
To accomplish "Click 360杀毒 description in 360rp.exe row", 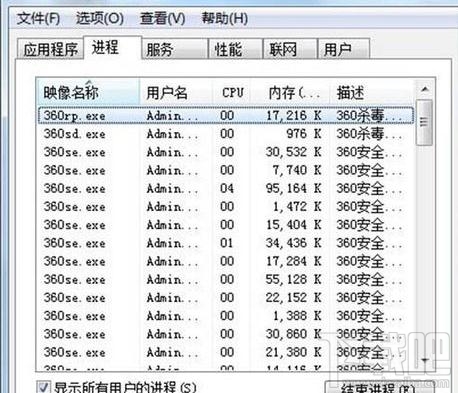I will click(x=369, y=116).
